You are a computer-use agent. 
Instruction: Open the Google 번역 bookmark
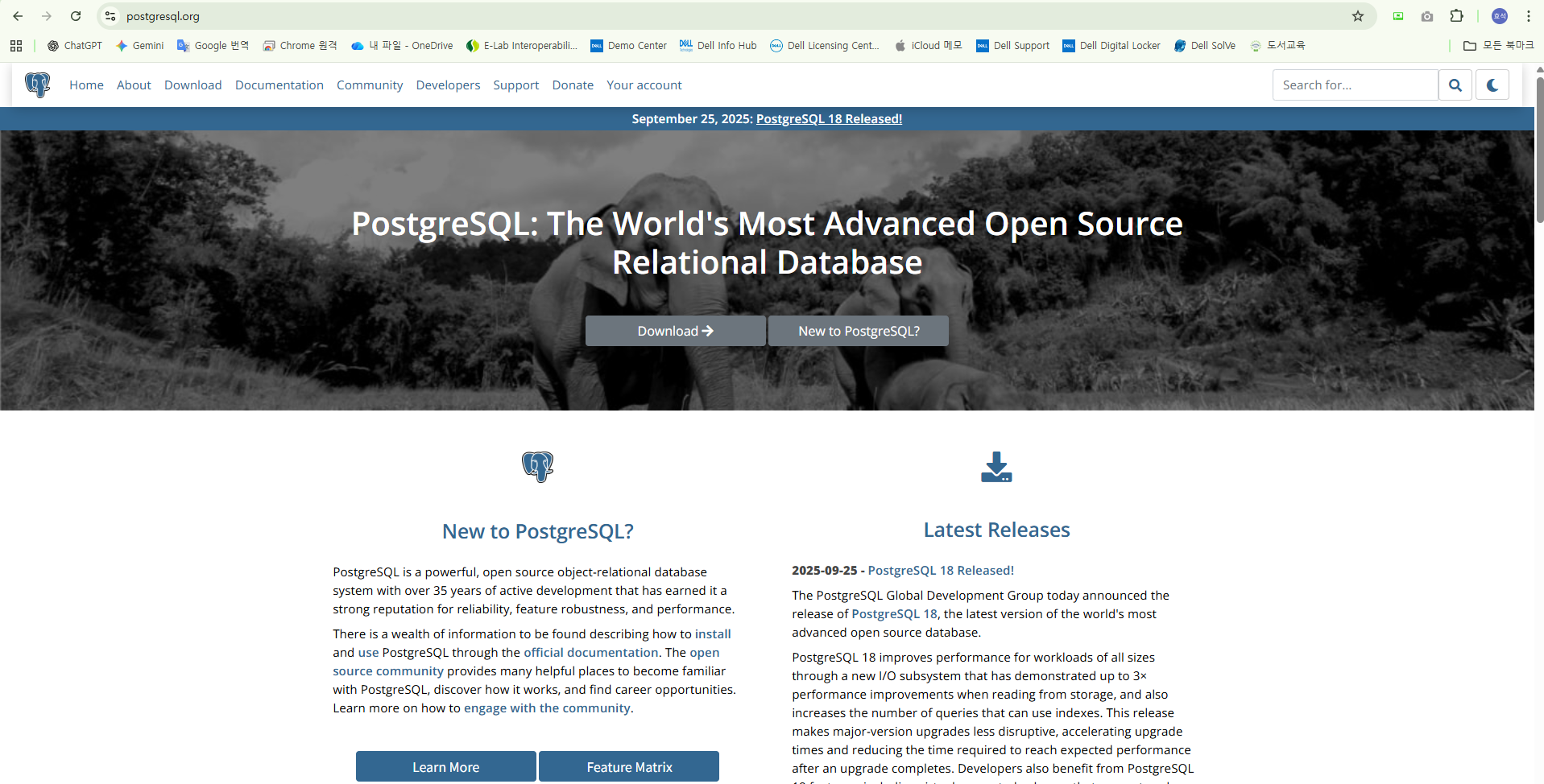click(x=213, y=46)
